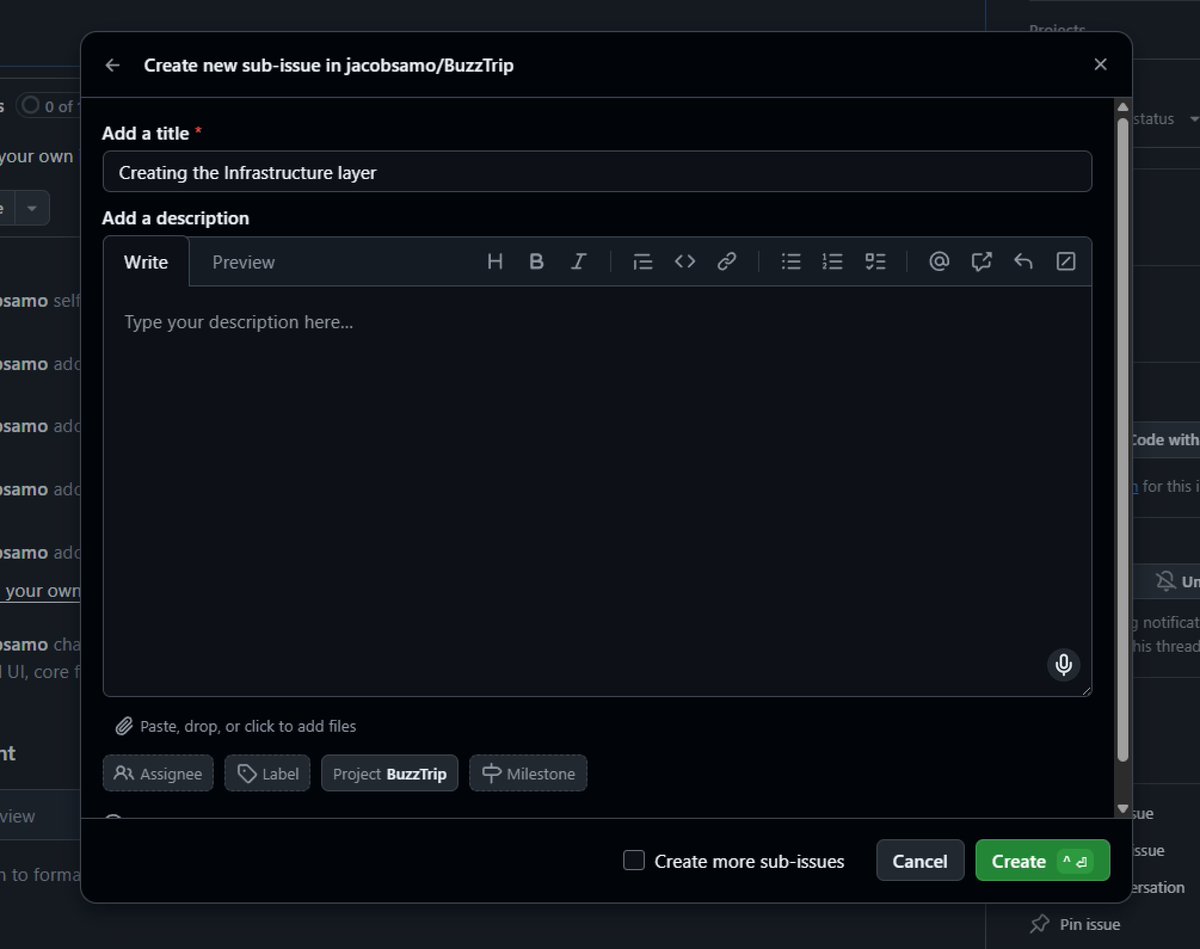Insert a code snippet

[685, 261]
